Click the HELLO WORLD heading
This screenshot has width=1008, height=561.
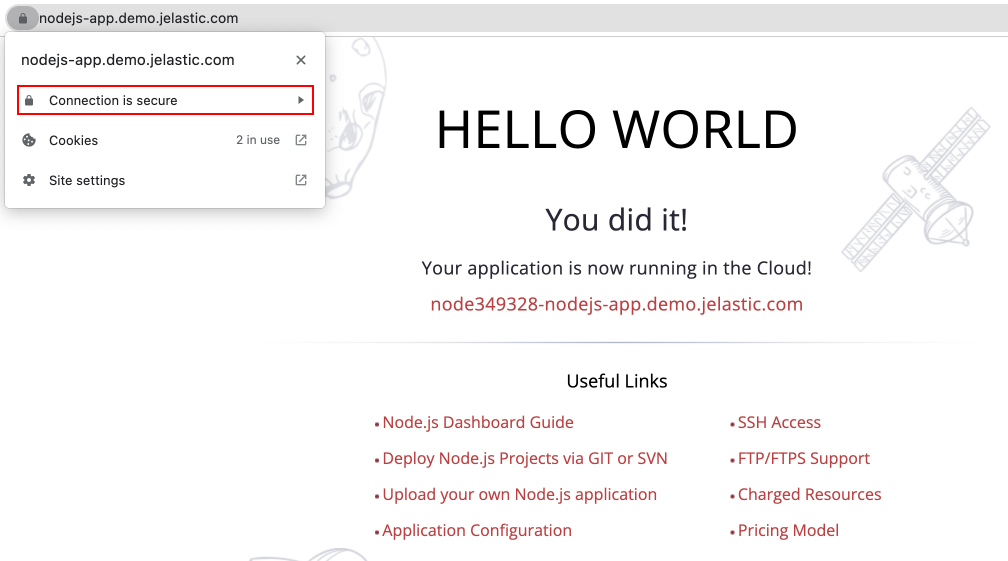coord(616,130)
